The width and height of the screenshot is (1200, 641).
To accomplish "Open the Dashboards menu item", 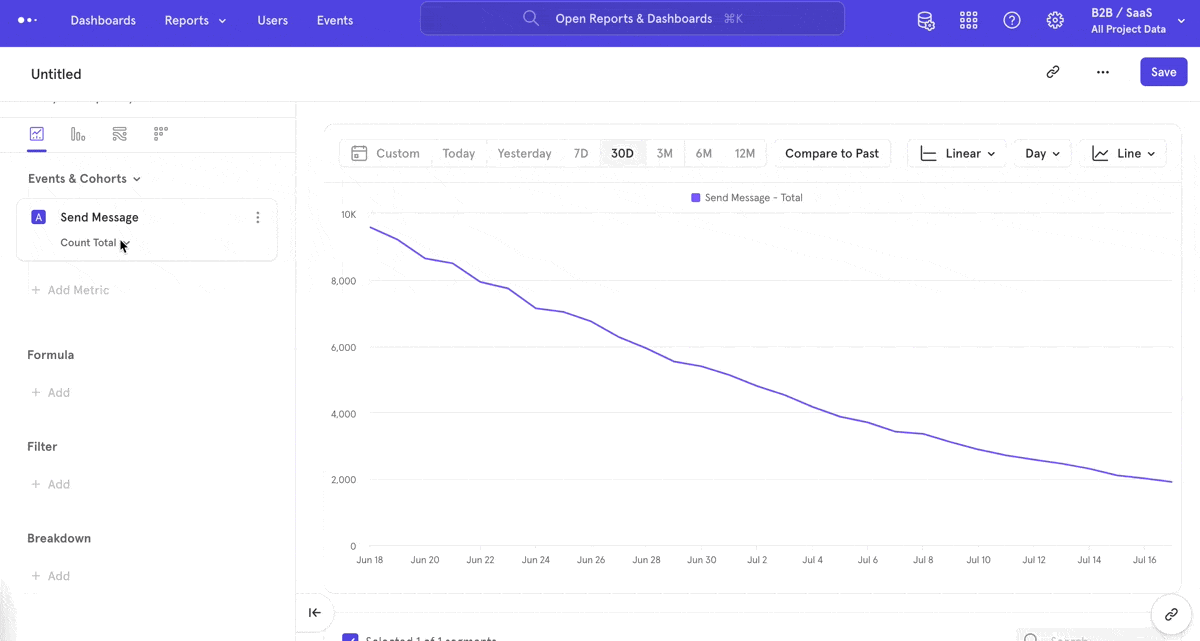I will tap(103, 21).
